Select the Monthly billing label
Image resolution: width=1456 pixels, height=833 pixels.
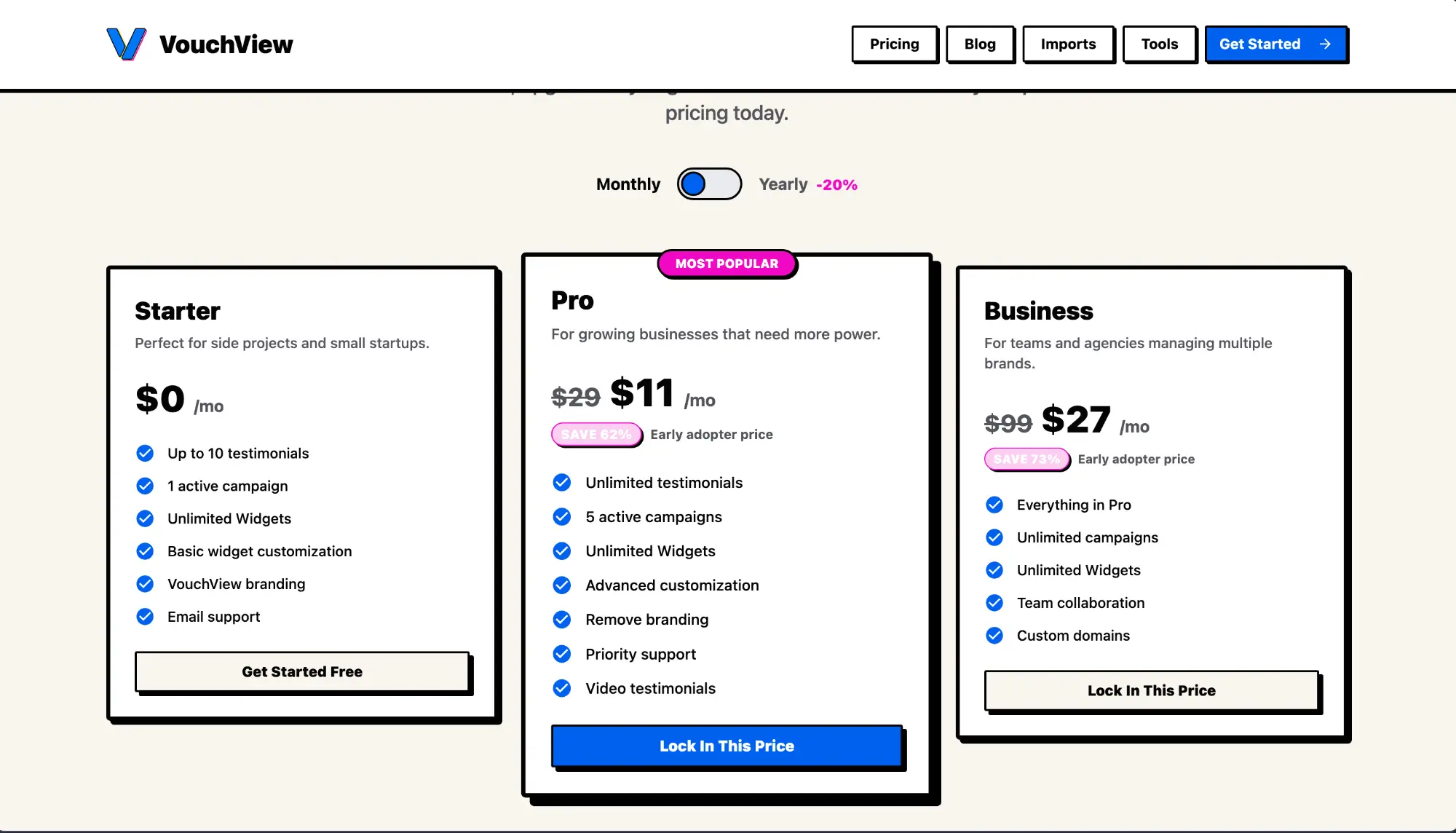tap(628, 185)
